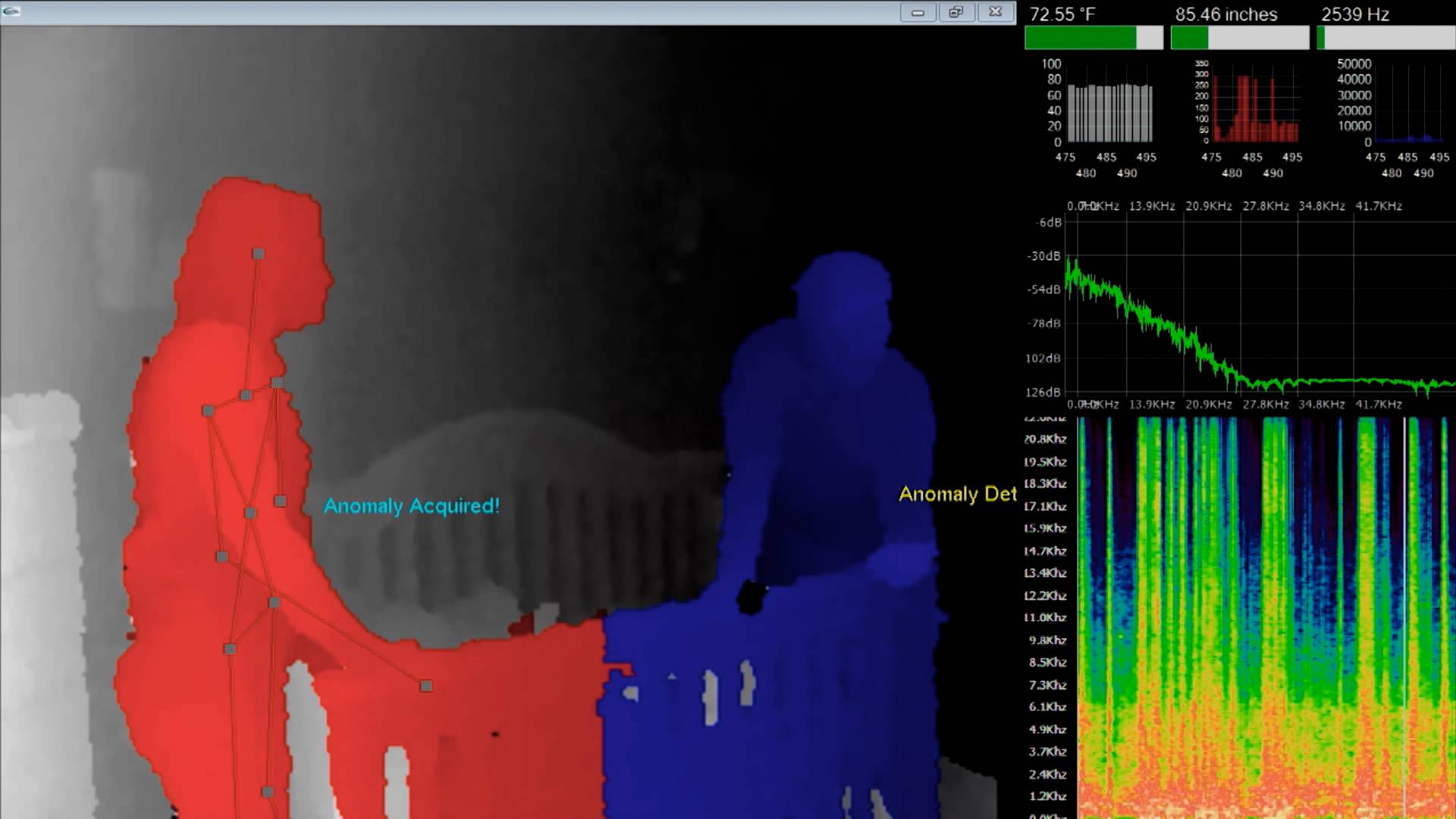Click the 'Anomaly Acquired!' cyan label

tap(412, 507)
